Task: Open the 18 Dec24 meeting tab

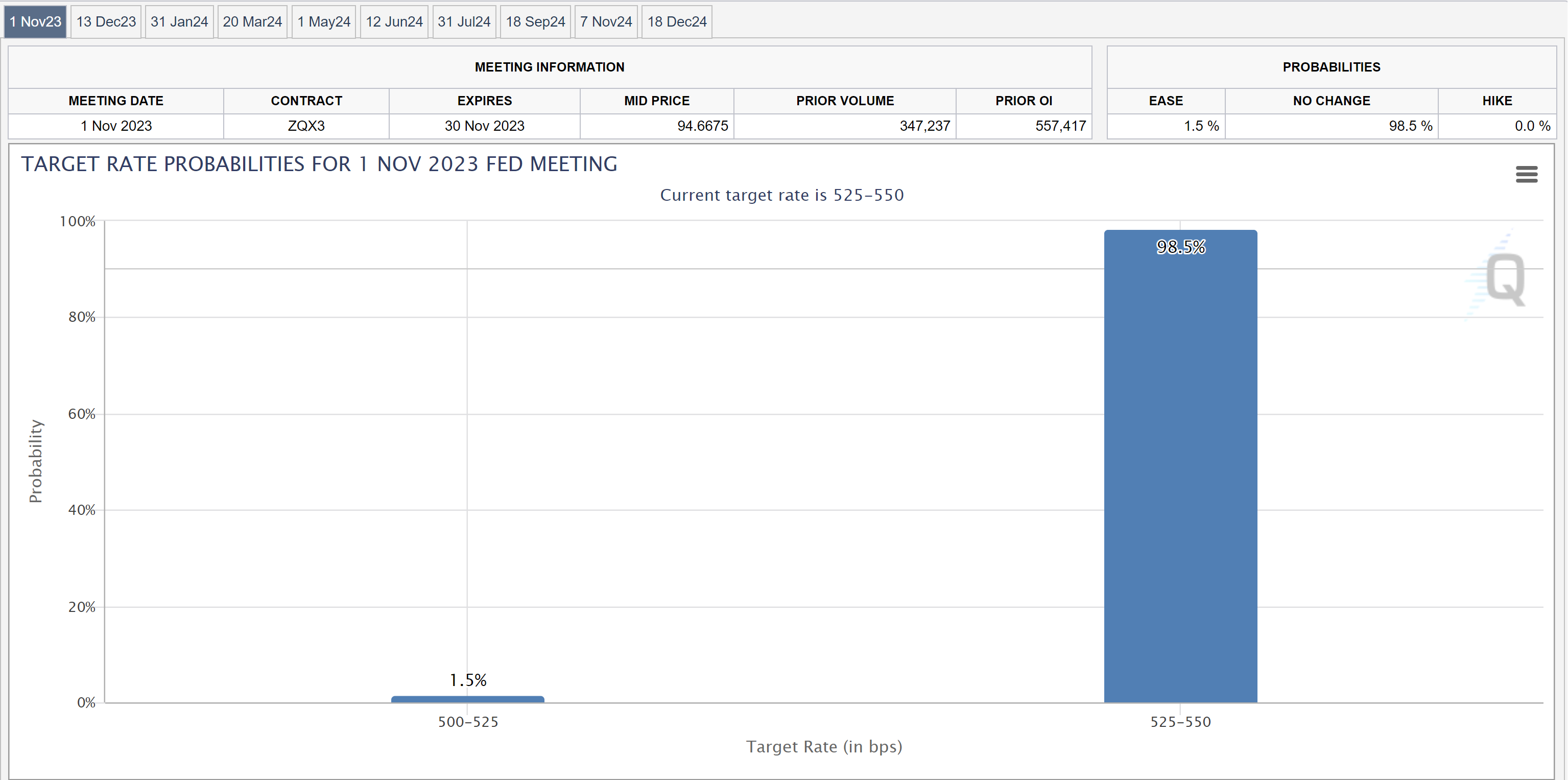Action: coord(676,22)
